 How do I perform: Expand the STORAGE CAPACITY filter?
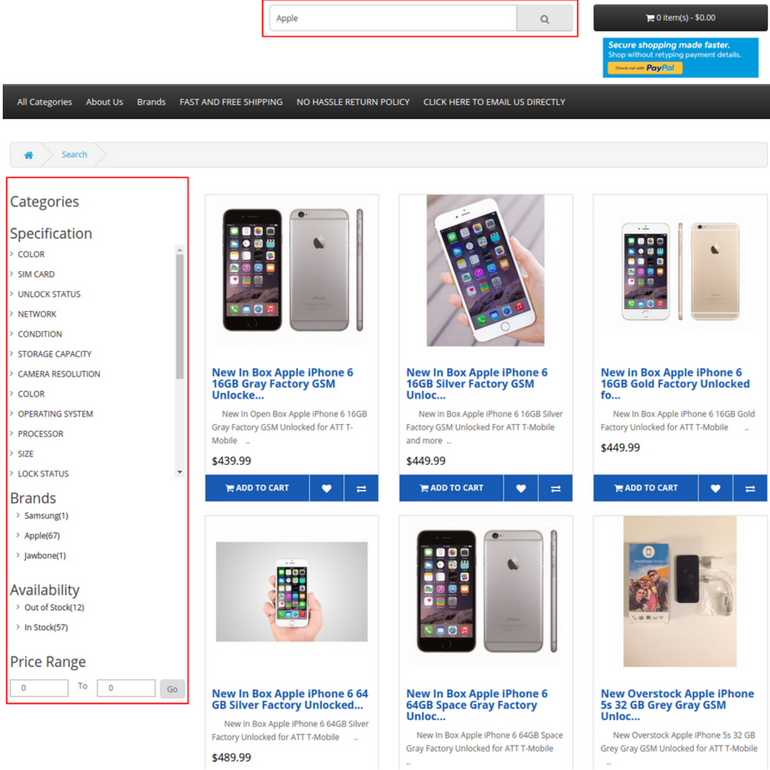tap(55, 354)
